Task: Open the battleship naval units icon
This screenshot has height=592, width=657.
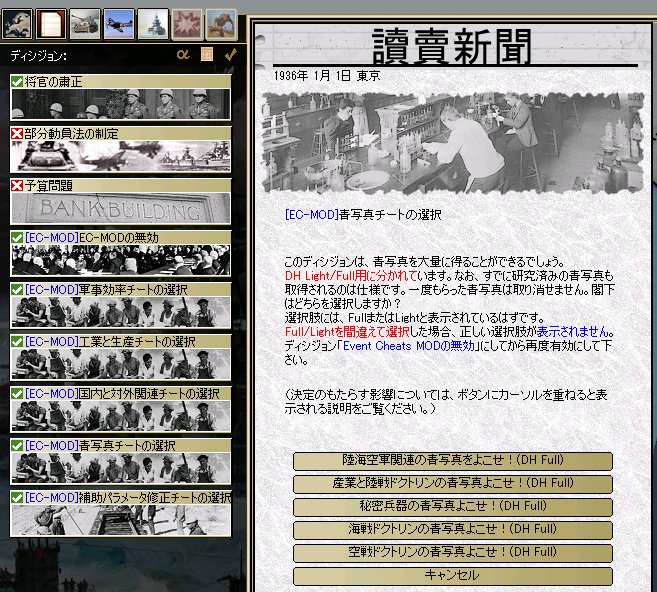Action: click(x=154, y=22)
